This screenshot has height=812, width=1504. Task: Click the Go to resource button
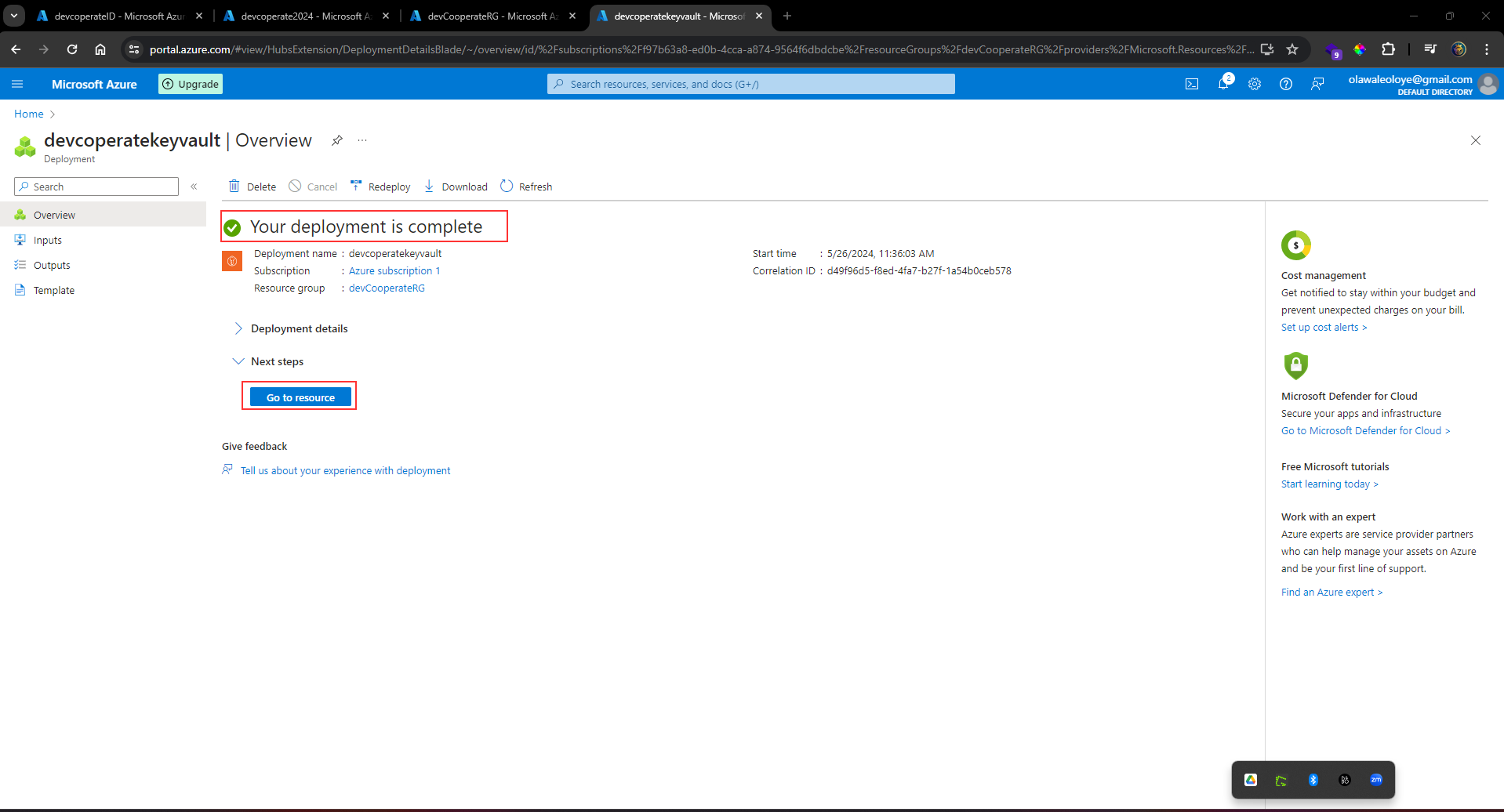pyautogui.click(x=300, y=397)
